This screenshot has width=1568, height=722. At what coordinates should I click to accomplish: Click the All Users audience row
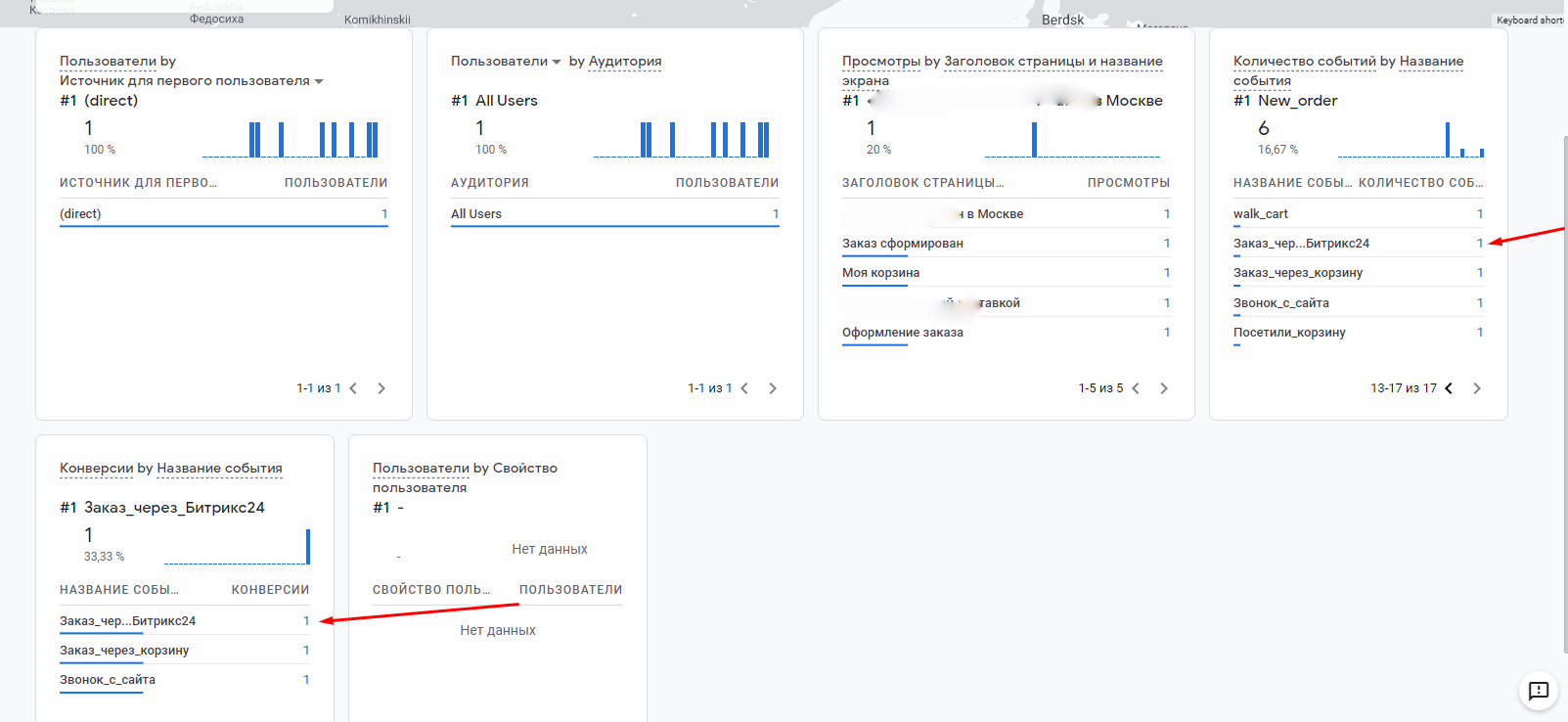476,214
